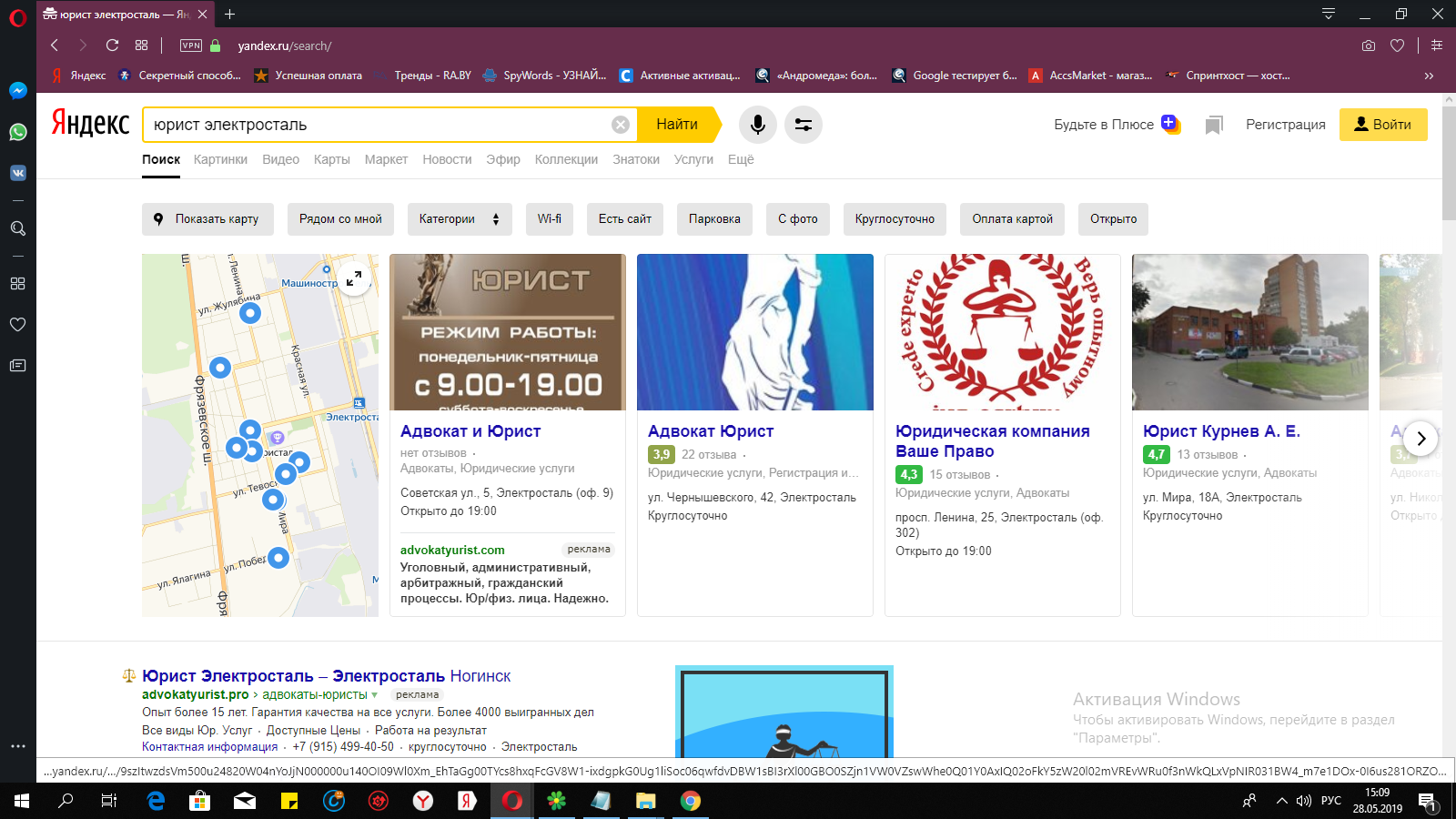This screenshot has width=1456, height=819.
Task: Open Windows Start menu
Action: pos(22,801)
